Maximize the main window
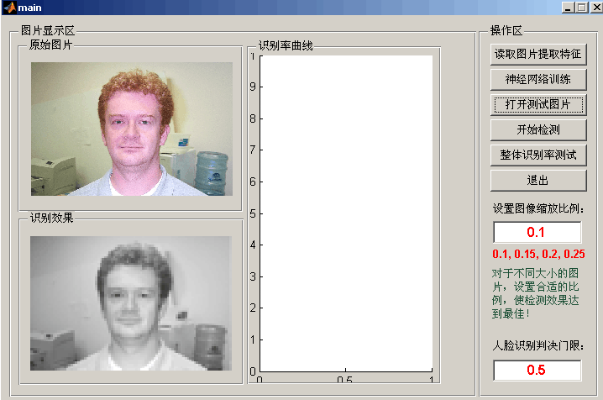 point(582,7)
